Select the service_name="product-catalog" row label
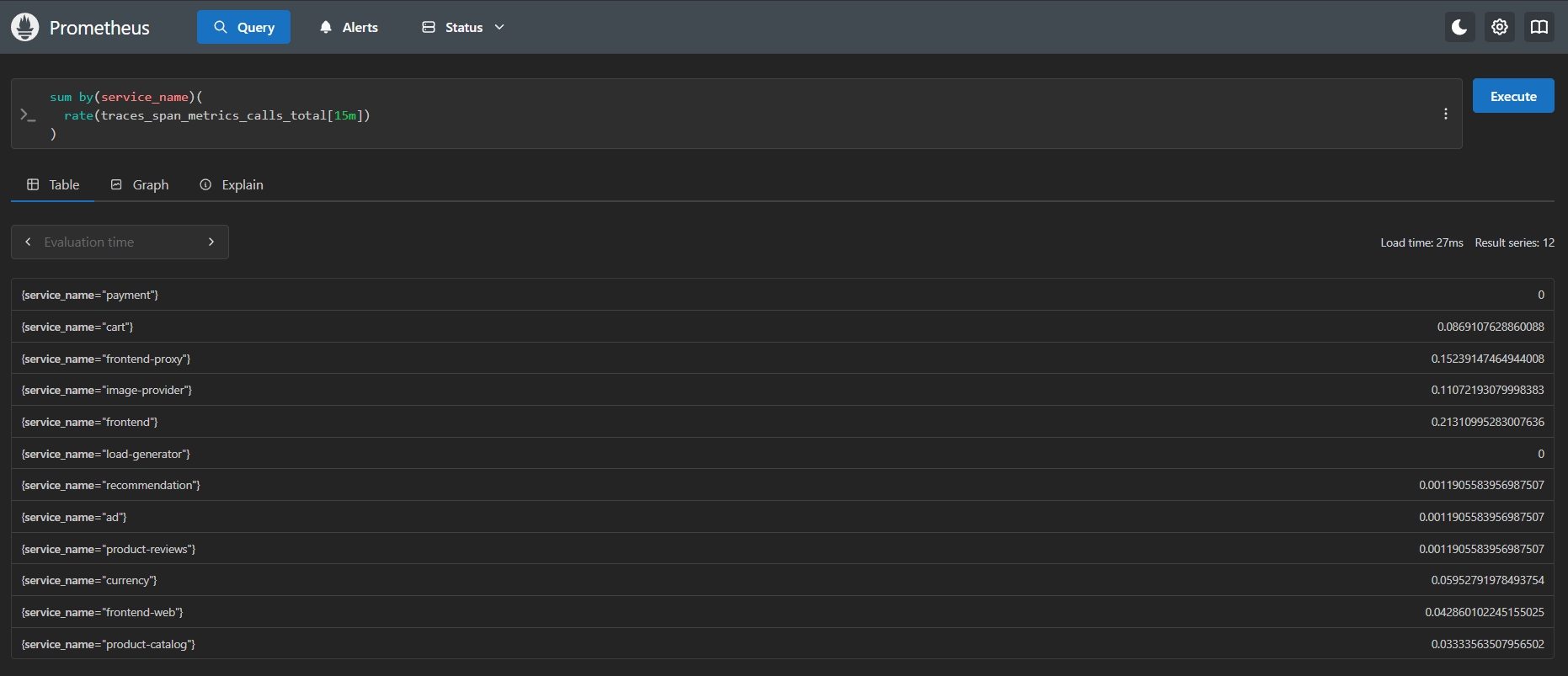The image size is (1568, 676). (x=109, y=644)
